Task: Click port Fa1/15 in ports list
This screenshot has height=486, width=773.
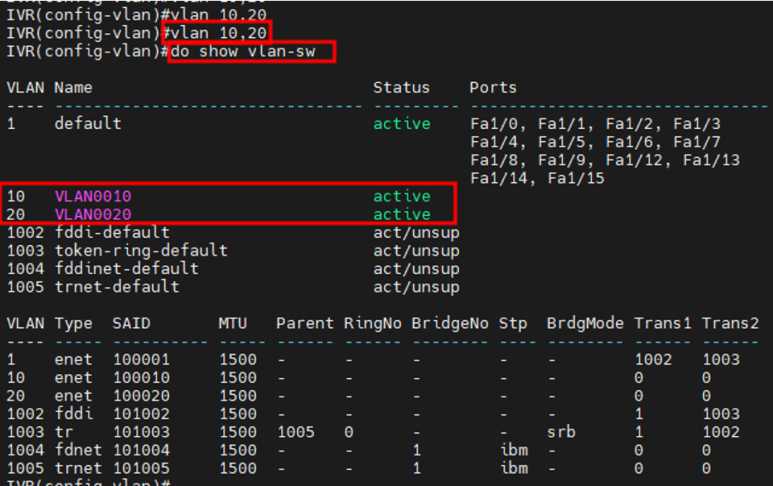Action: coord(576,178)
